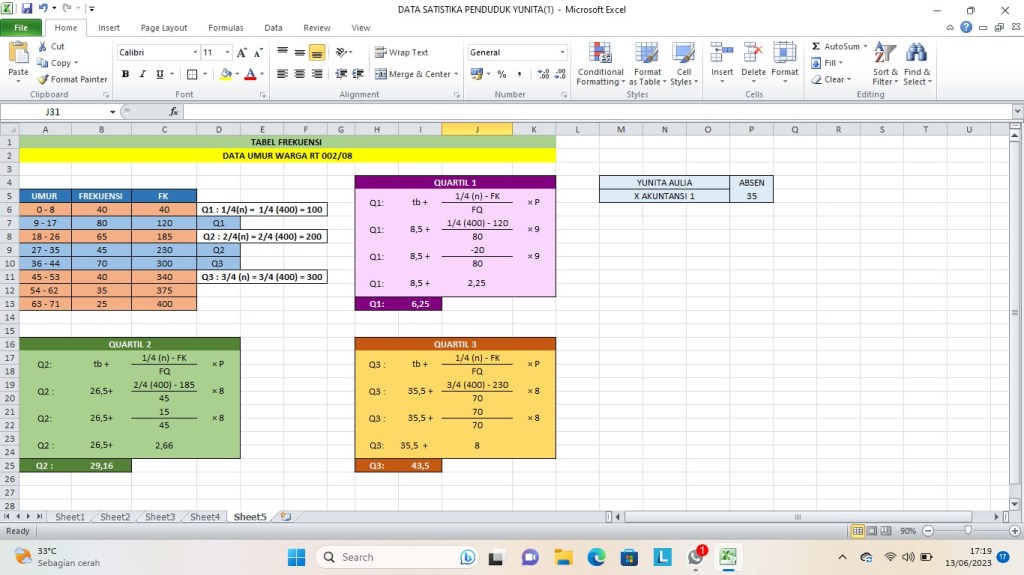1024x575 pixels.
Task: Expand the Merge & Center dropdown arrow
Action: coord(456,74)
